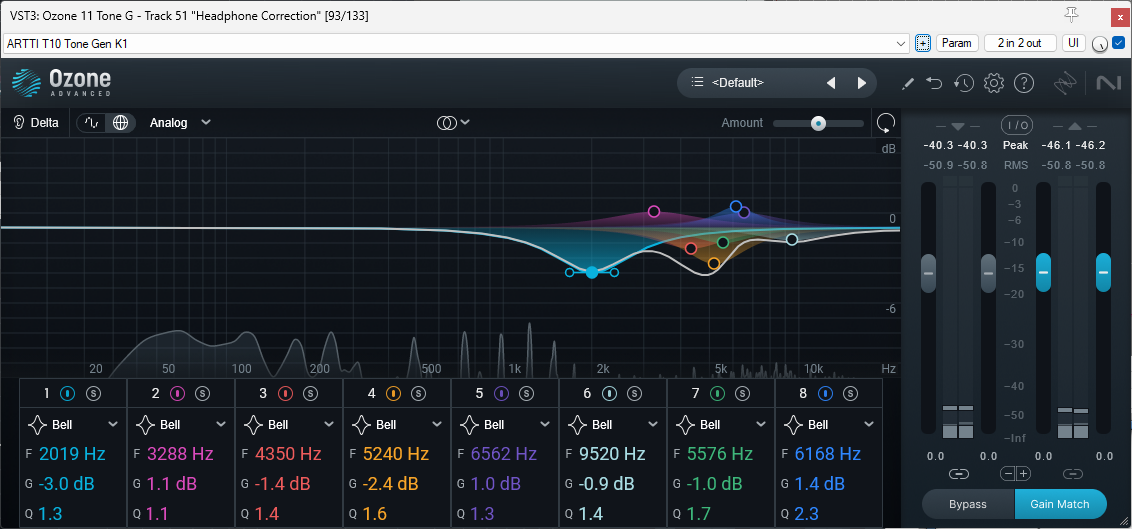This screenshot has width=1132, height=529.
Task: Select the orange band 4 EQ node
Action: point(714,263)
